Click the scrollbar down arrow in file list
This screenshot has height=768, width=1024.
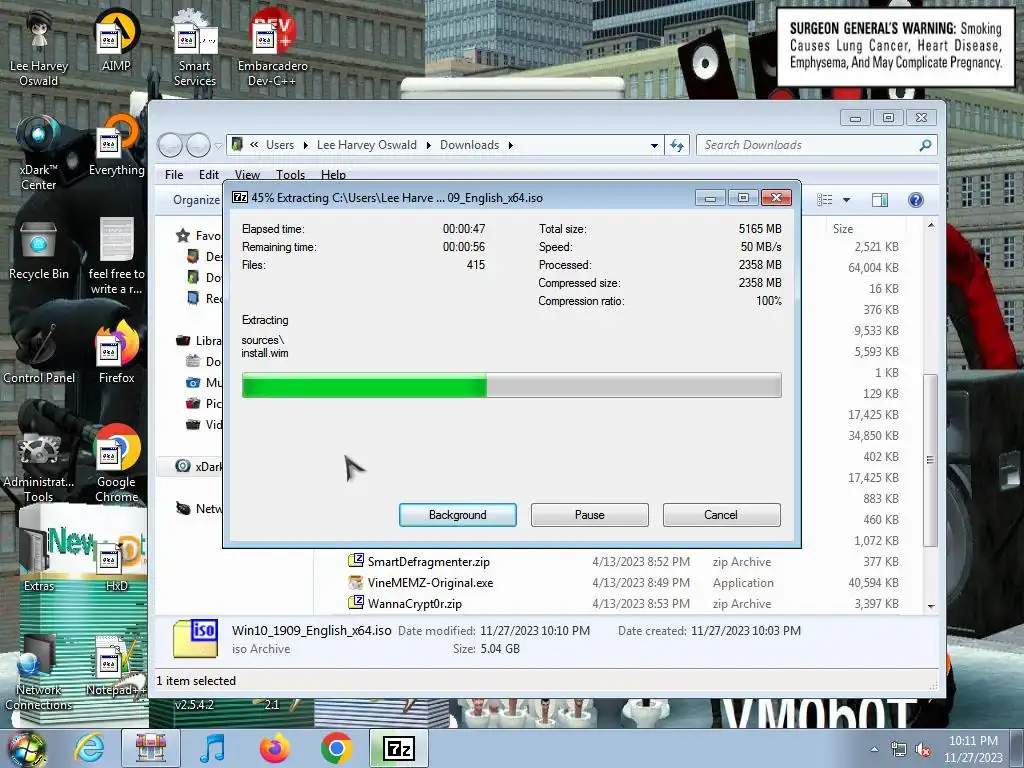pyautogui.click(x=931, y=607)
